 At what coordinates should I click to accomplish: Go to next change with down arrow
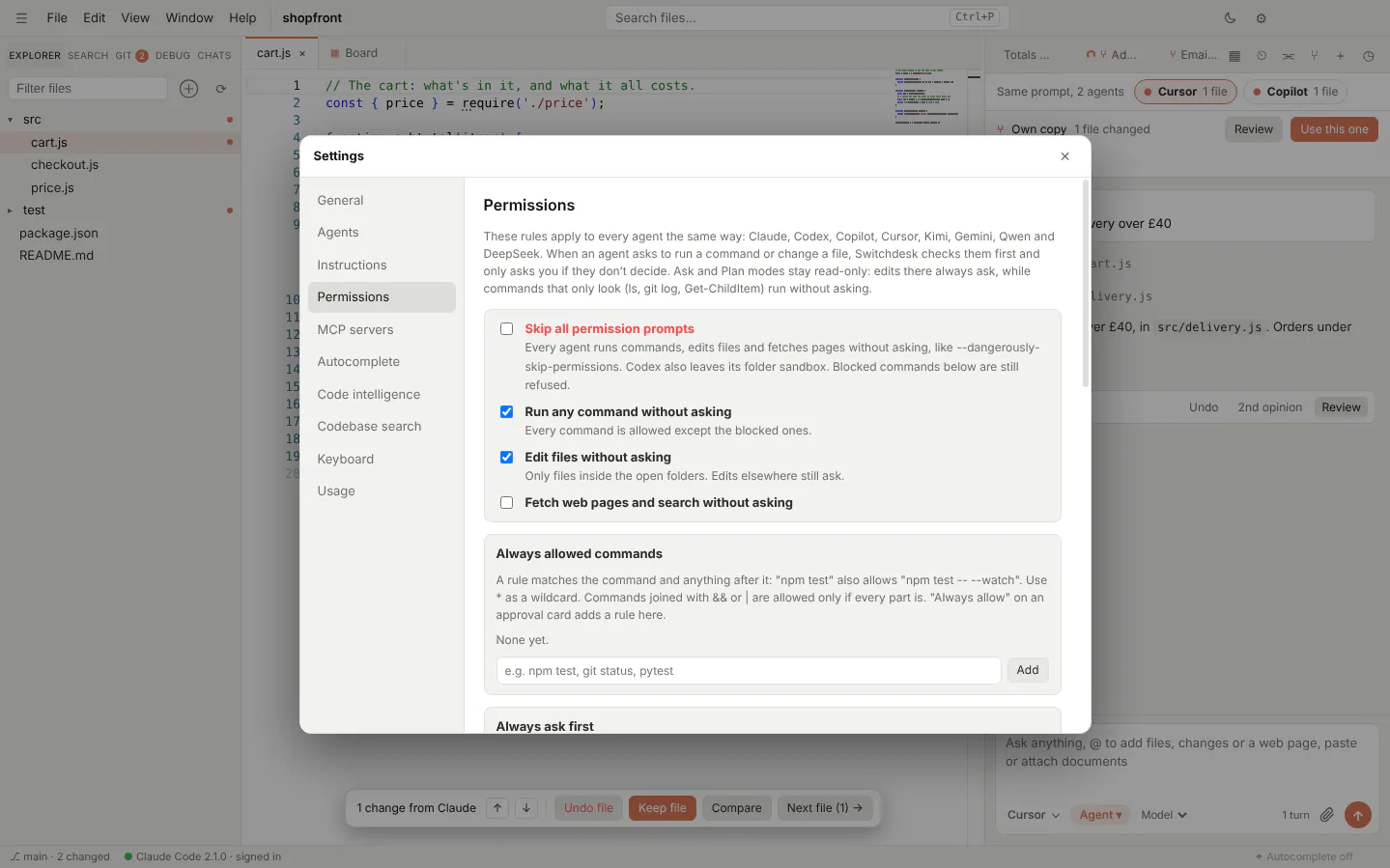pyautogui.click(x=526, y=808)
